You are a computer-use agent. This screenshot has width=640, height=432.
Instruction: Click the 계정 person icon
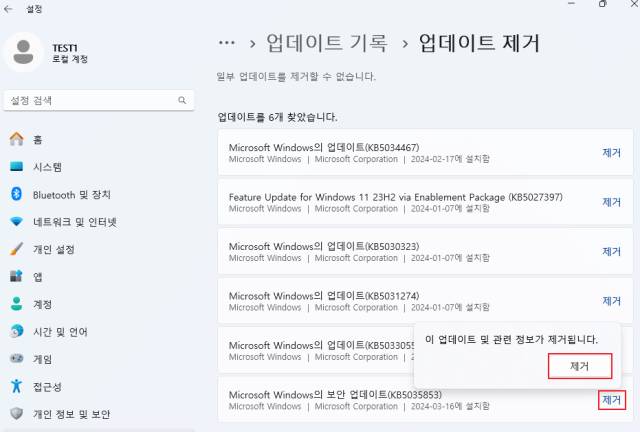[x=16, y=304]
